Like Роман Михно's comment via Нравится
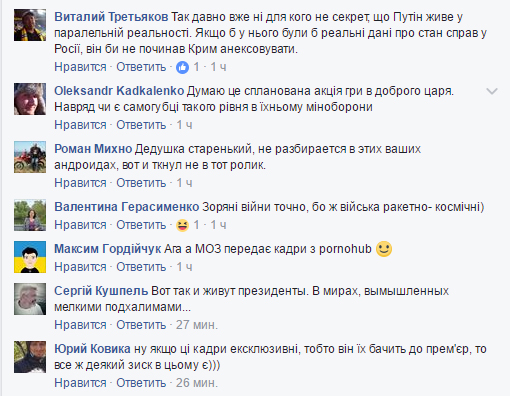 point(80,183)
